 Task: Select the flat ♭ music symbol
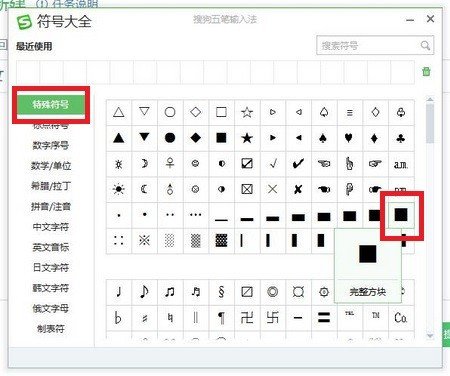pos(119,318)
